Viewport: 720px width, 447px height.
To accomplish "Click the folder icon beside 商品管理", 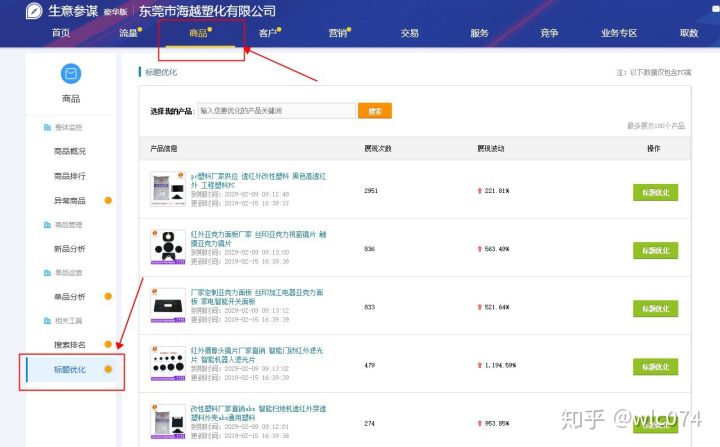I will (x=47, y=225).
